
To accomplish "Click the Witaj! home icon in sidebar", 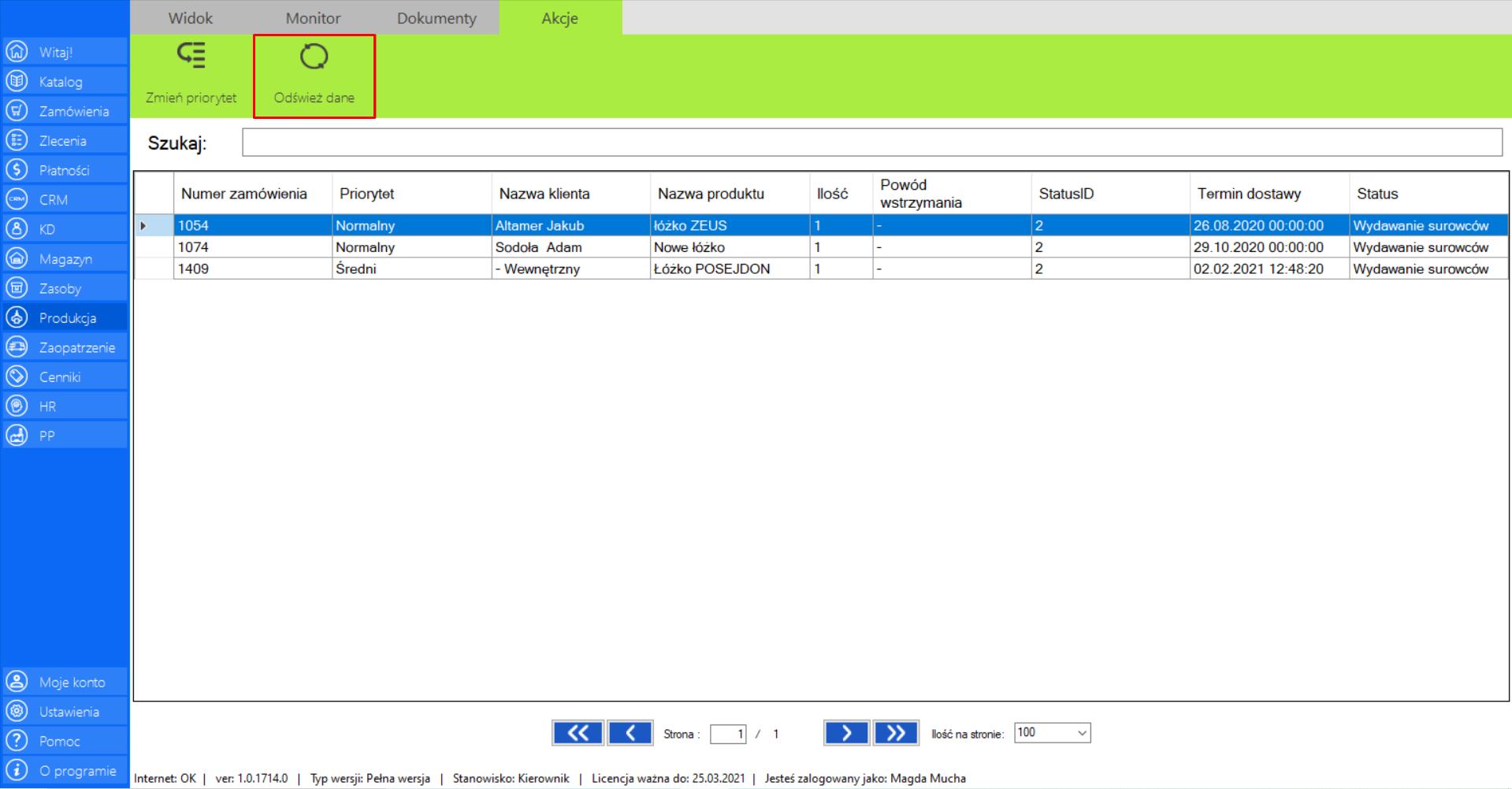I will pos(17,52).
